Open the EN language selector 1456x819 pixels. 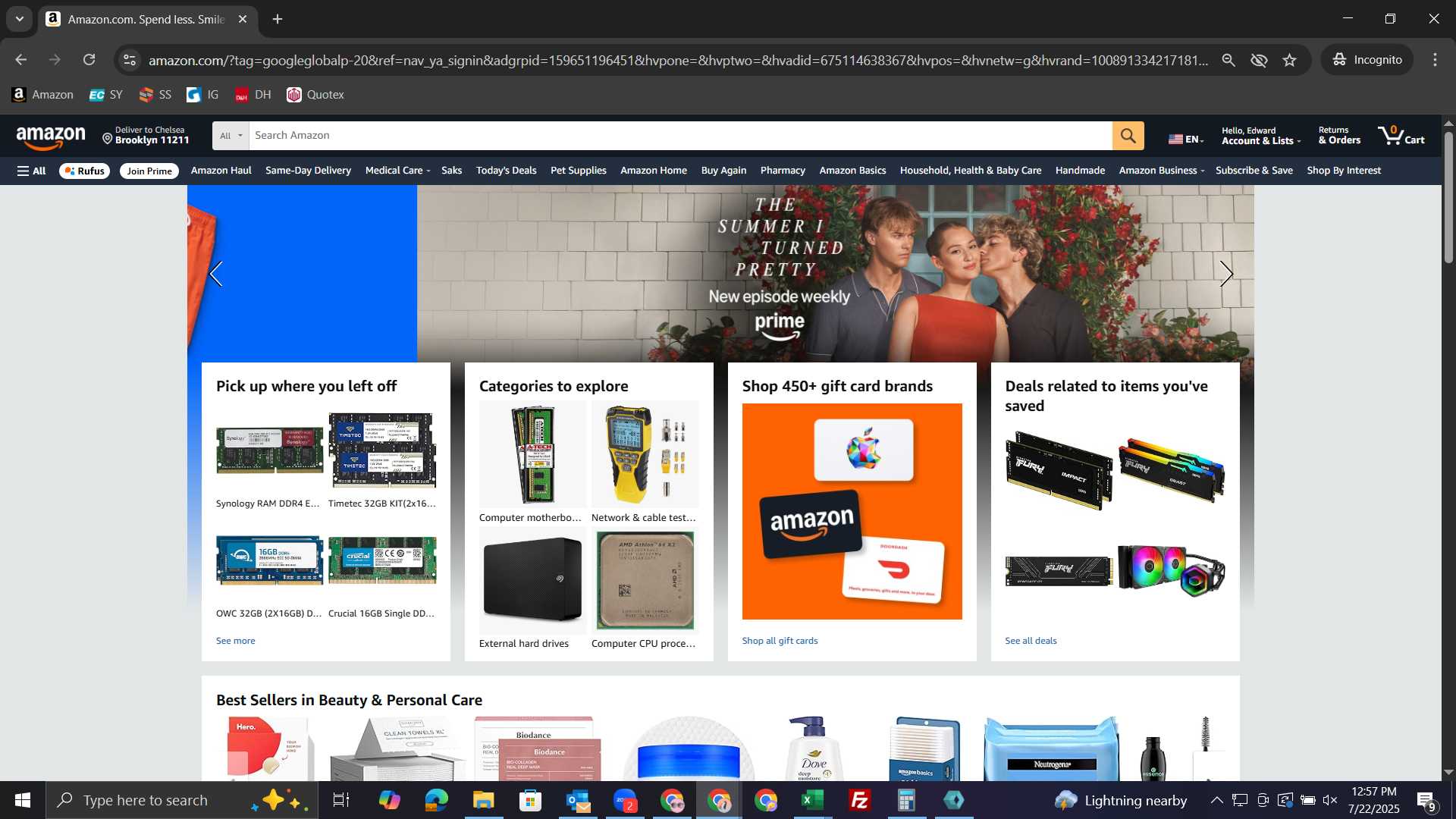[x=1186, y=139]
